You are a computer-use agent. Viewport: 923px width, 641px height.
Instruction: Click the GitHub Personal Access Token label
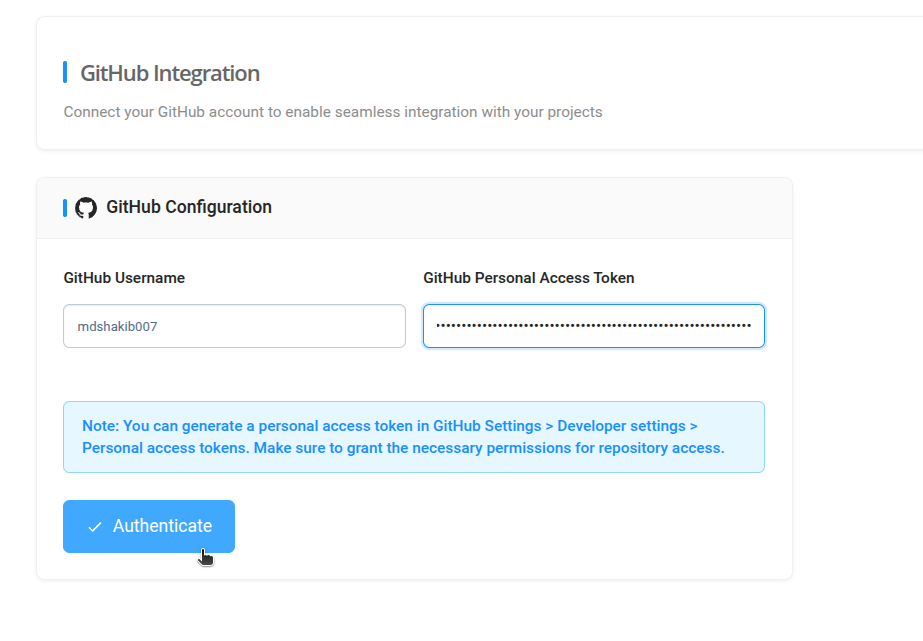(x=529, y=278)
